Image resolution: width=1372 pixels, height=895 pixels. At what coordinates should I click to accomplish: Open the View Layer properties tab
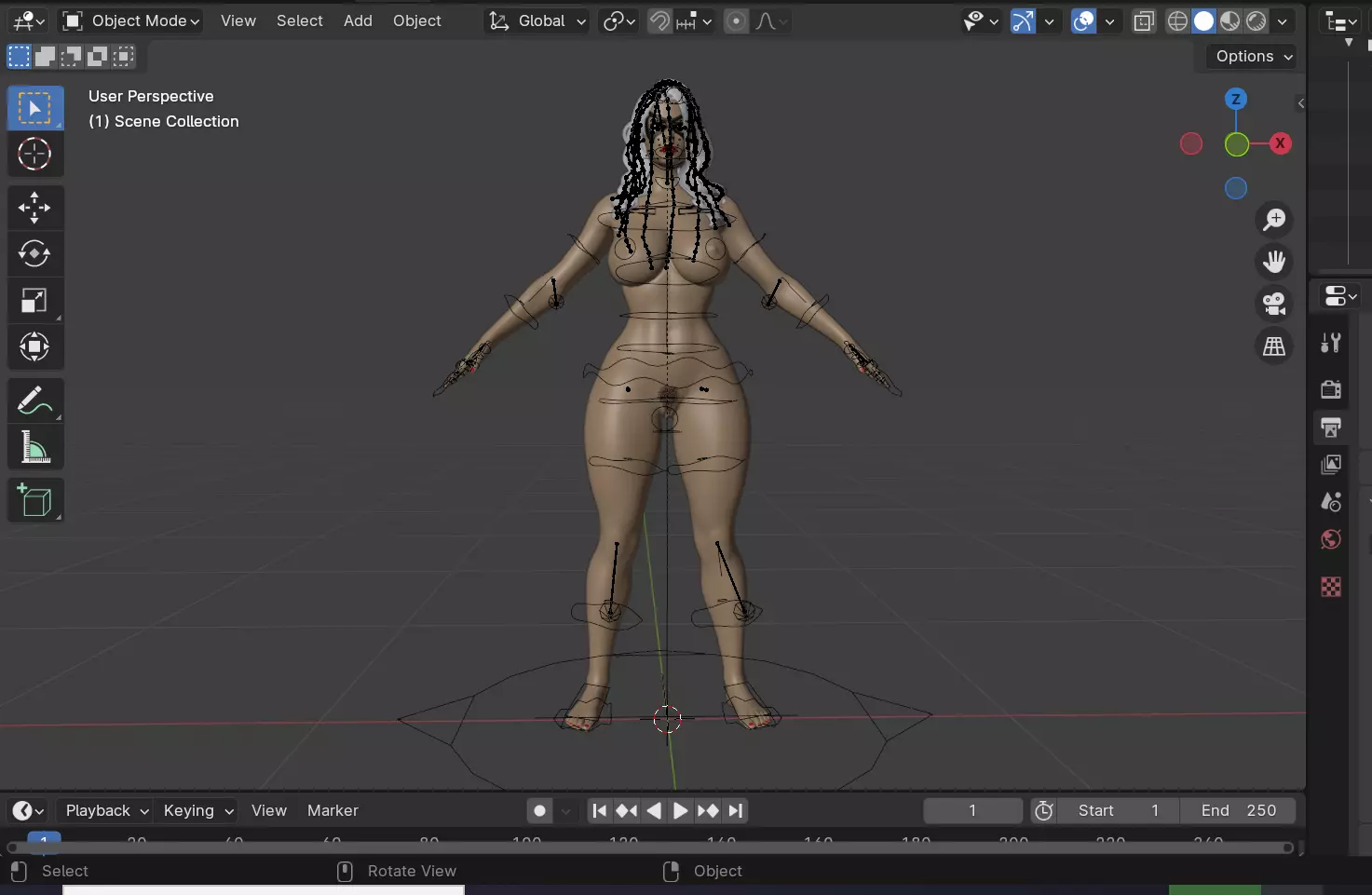[1331, 465]
